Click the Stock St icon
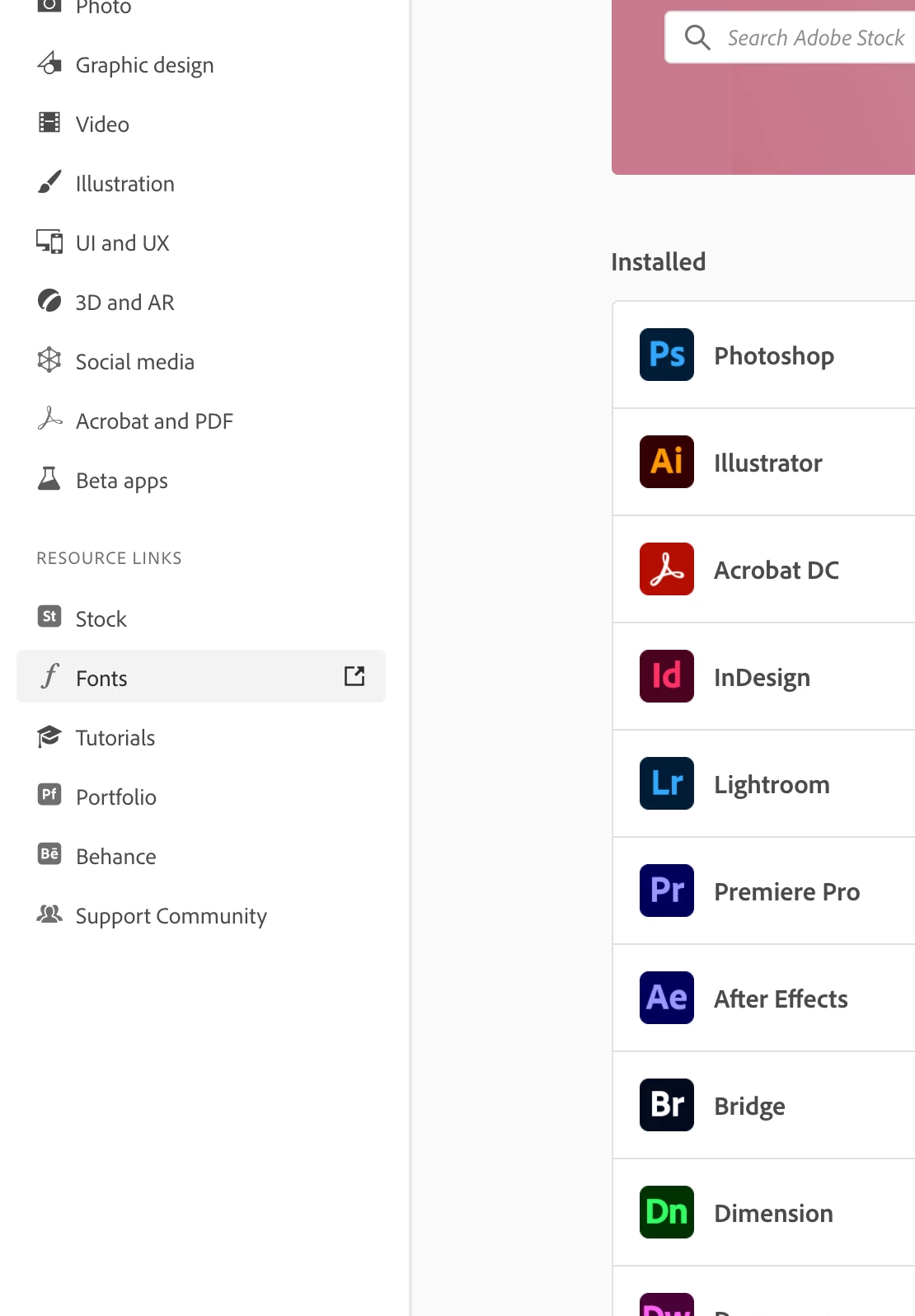 pos(49,616)
